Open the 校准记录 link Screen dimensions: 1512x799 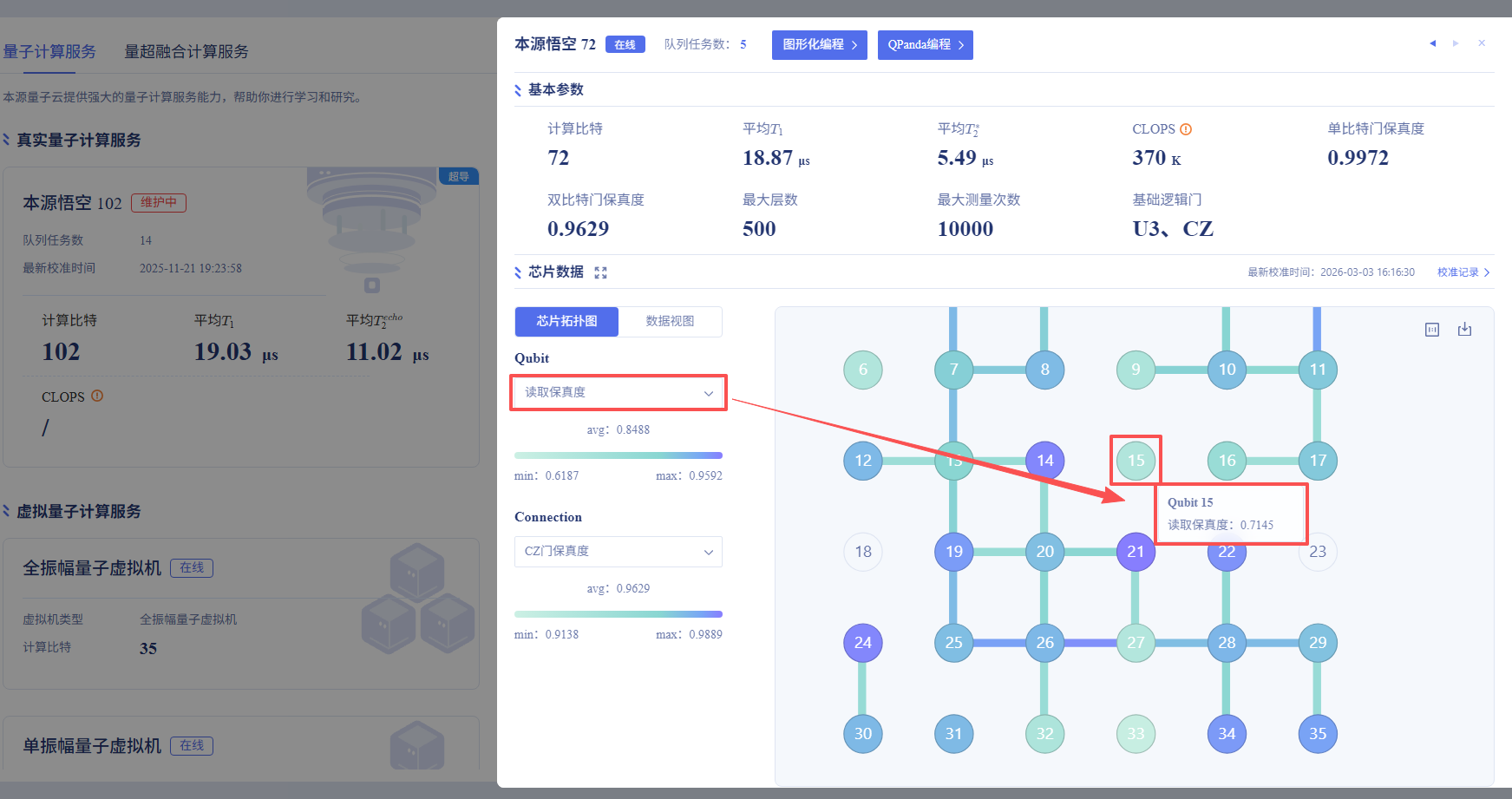tap(1463, 272)
